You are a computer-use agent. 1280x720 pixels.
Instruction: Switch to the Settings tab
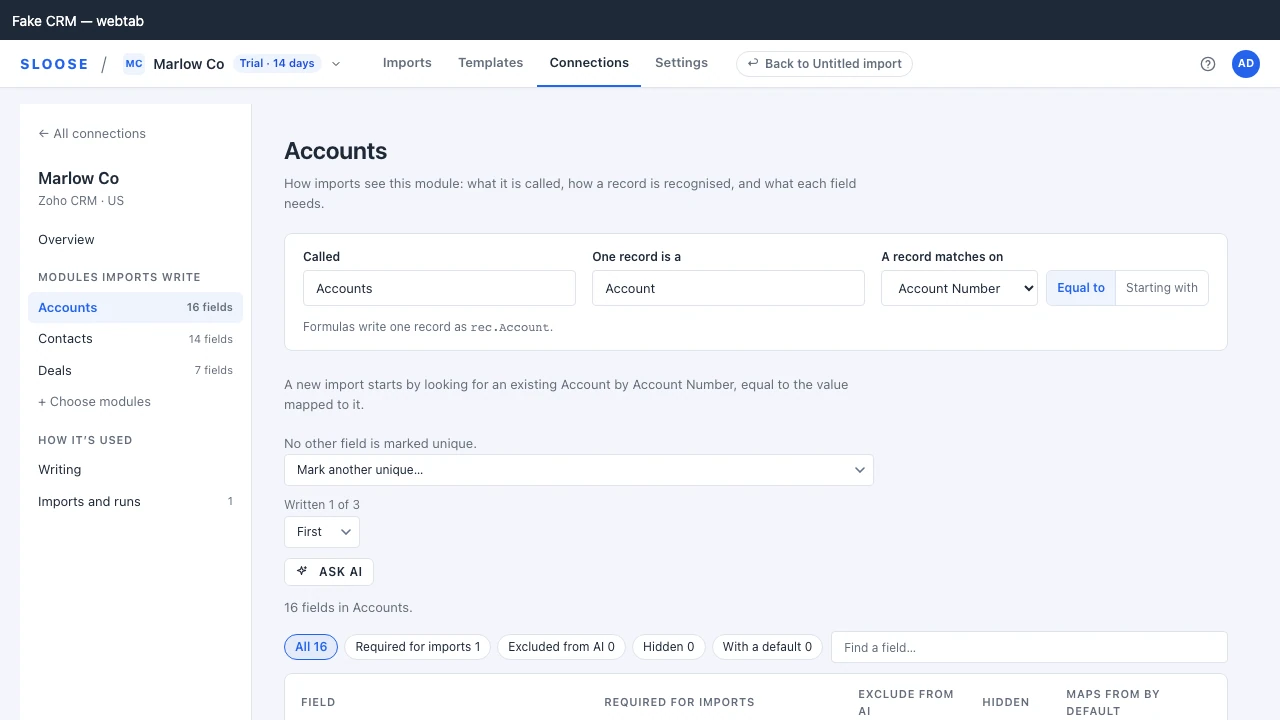681,63
